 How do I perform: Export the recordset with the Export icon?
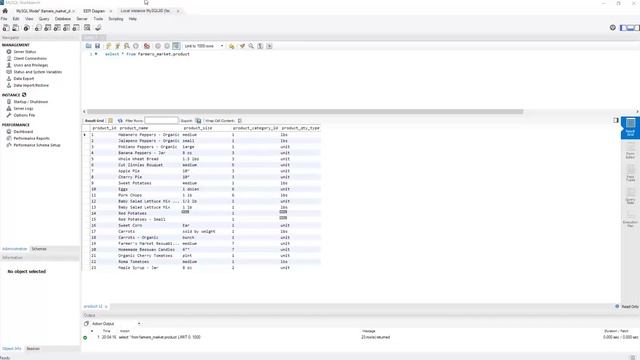[198, 121]
